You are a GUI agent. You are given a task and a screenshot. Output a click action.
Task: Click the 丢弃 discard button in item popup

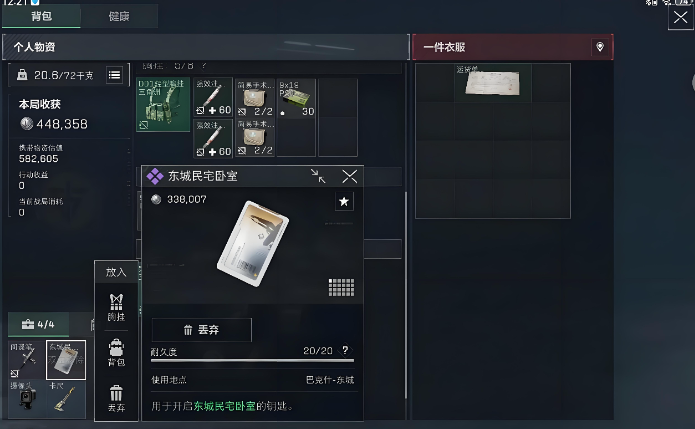(x=202, y=330)
